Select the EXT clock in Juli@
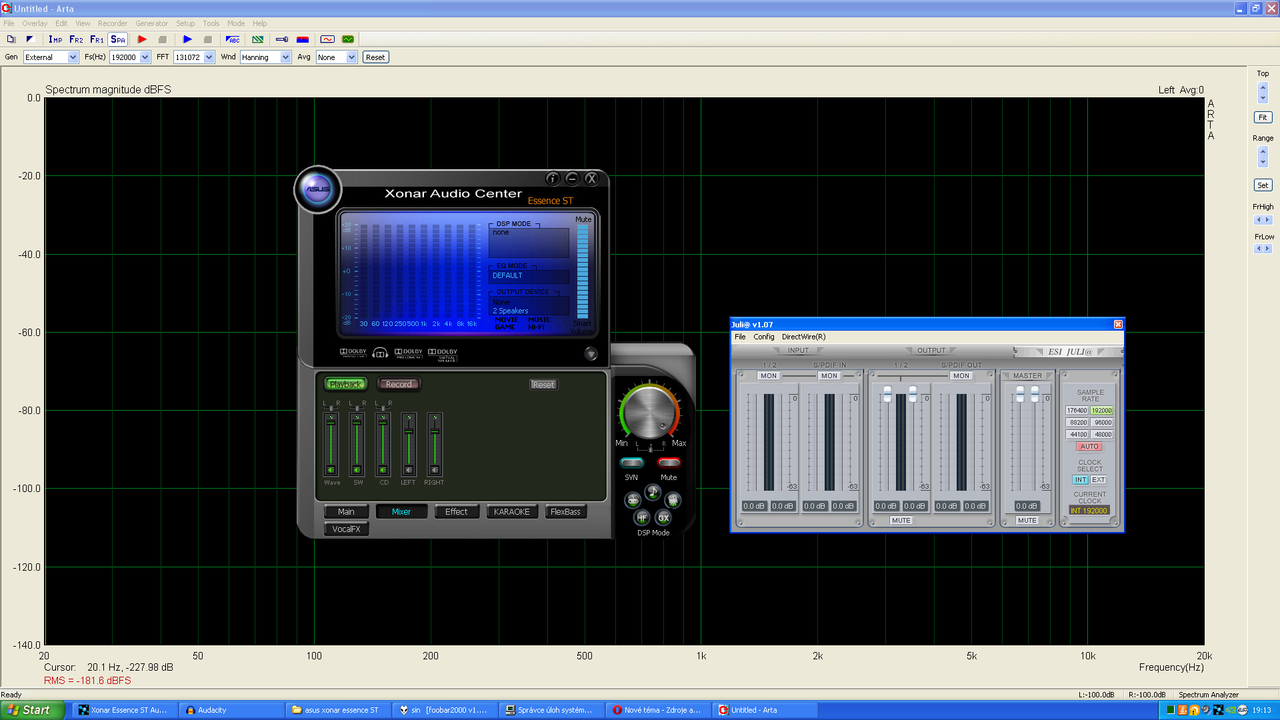 [x=1098, y=480]
